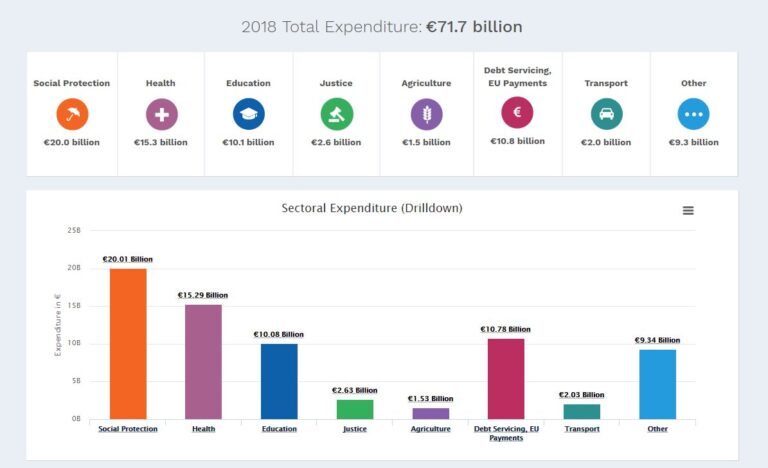
Task: Click the €20.01 Billion data label
Action: click(127, 259)
